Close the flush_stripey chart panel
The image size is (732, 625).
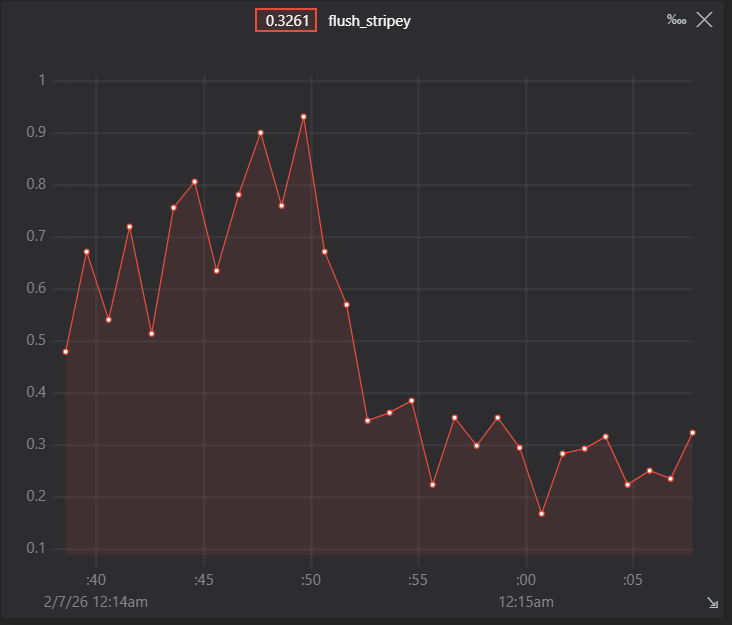tap(704, 20)
